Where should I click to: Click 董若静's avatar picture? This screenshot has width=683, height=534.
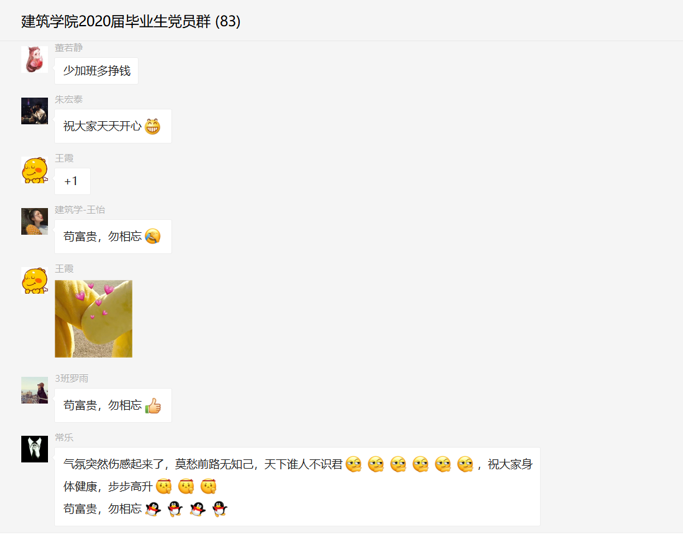coord(34,59)
